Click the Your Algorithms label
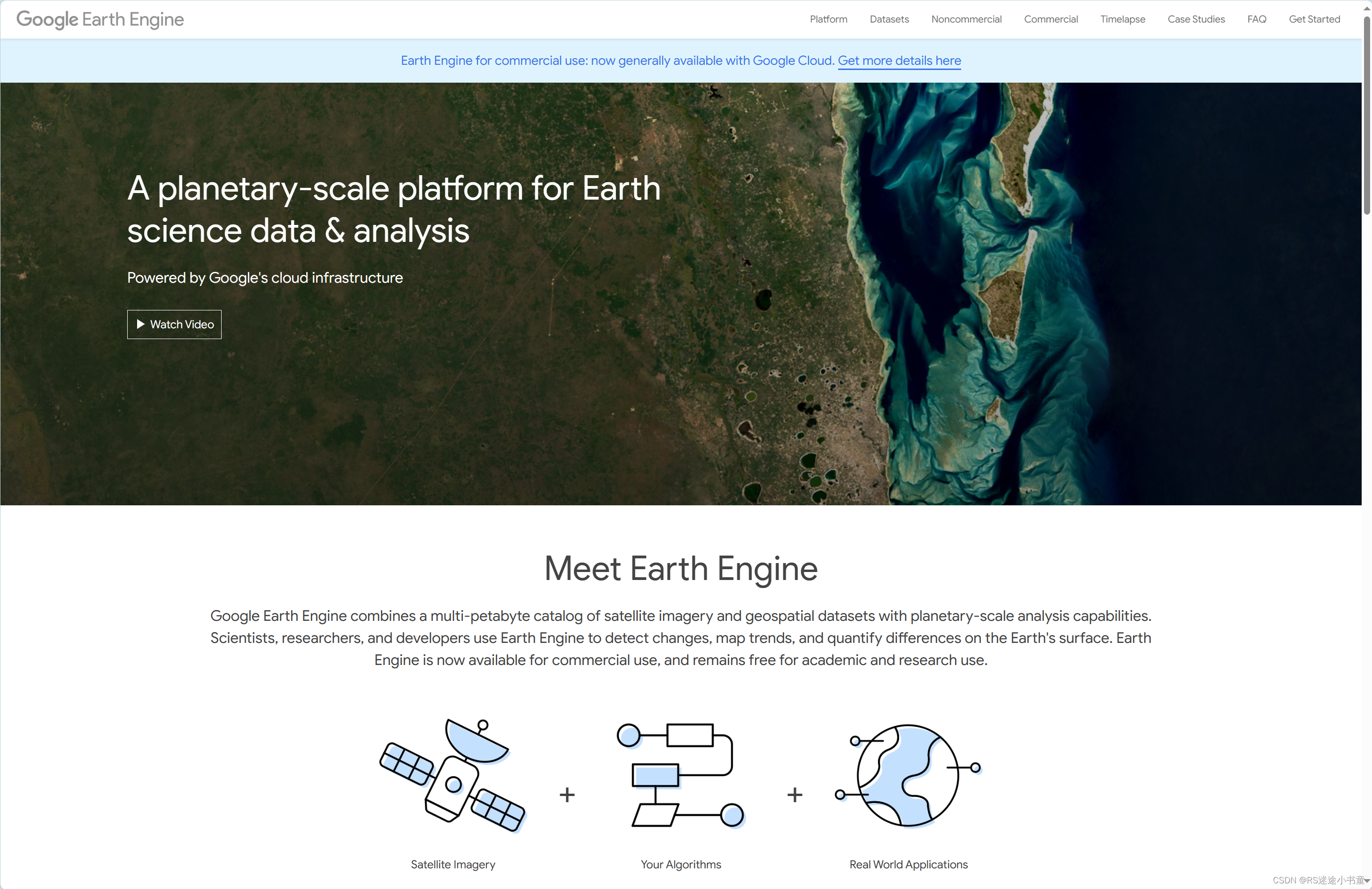Screen dimensions: 1372x889 tap(680, 864)
